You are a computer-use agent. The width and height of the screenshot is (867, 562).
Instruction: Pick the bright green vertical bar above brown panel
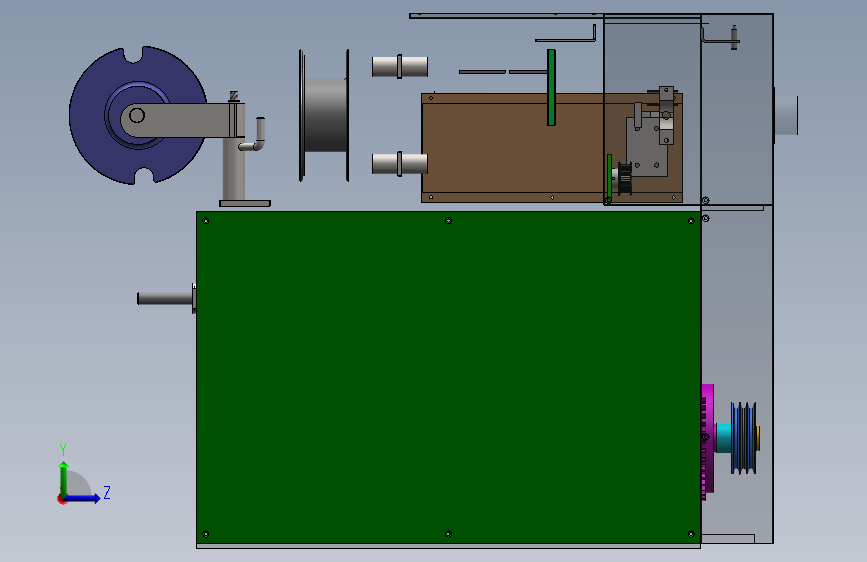(x=551, y=87)
